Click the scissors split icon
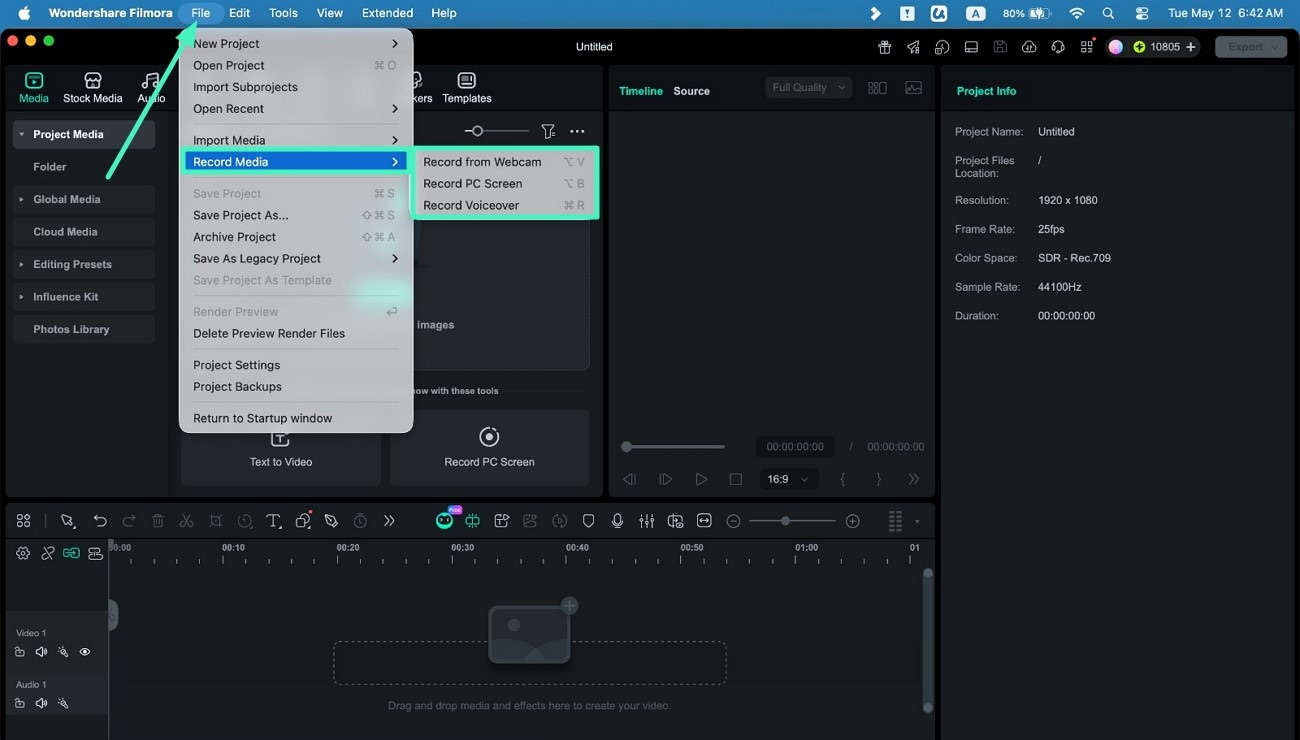 pyautogui.click(x=186, y=521)
